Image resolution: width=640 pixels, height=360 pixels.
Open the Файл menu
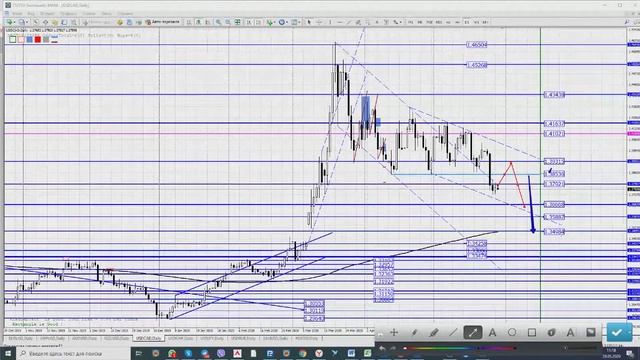click(17, 13)
